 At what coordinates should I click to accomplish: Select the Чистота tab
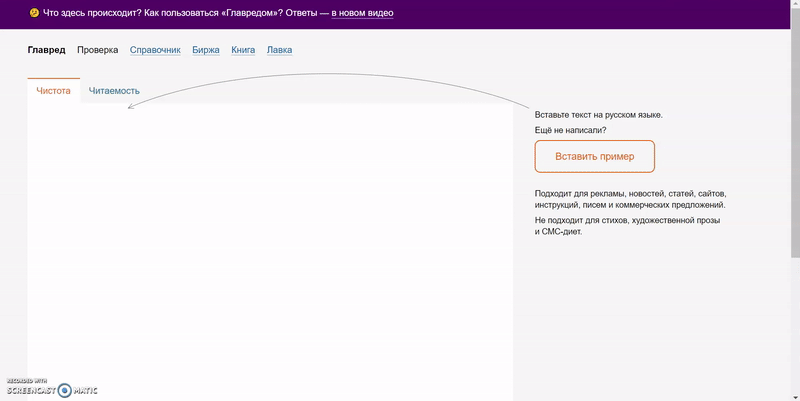click(x=54, y=91)
